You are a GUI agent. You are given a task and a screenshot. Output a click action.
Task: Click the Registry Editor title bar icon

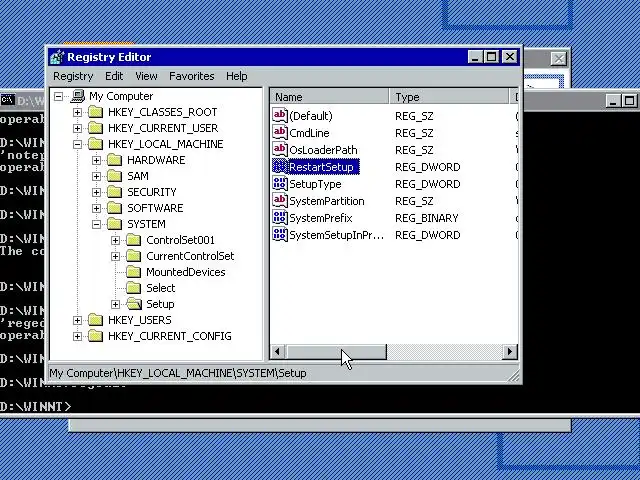(x=57, y=57)
